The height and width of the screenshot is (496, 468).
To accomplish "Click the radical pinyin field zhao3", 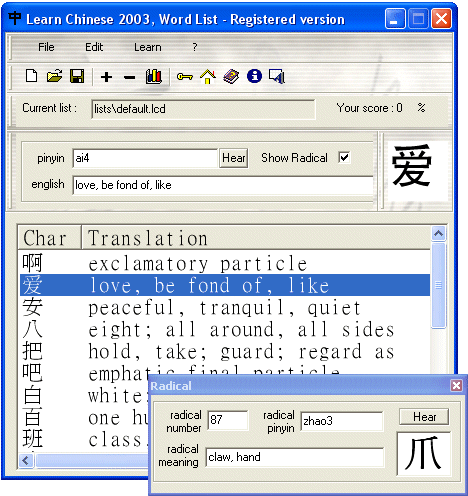I will coord(342,421).
